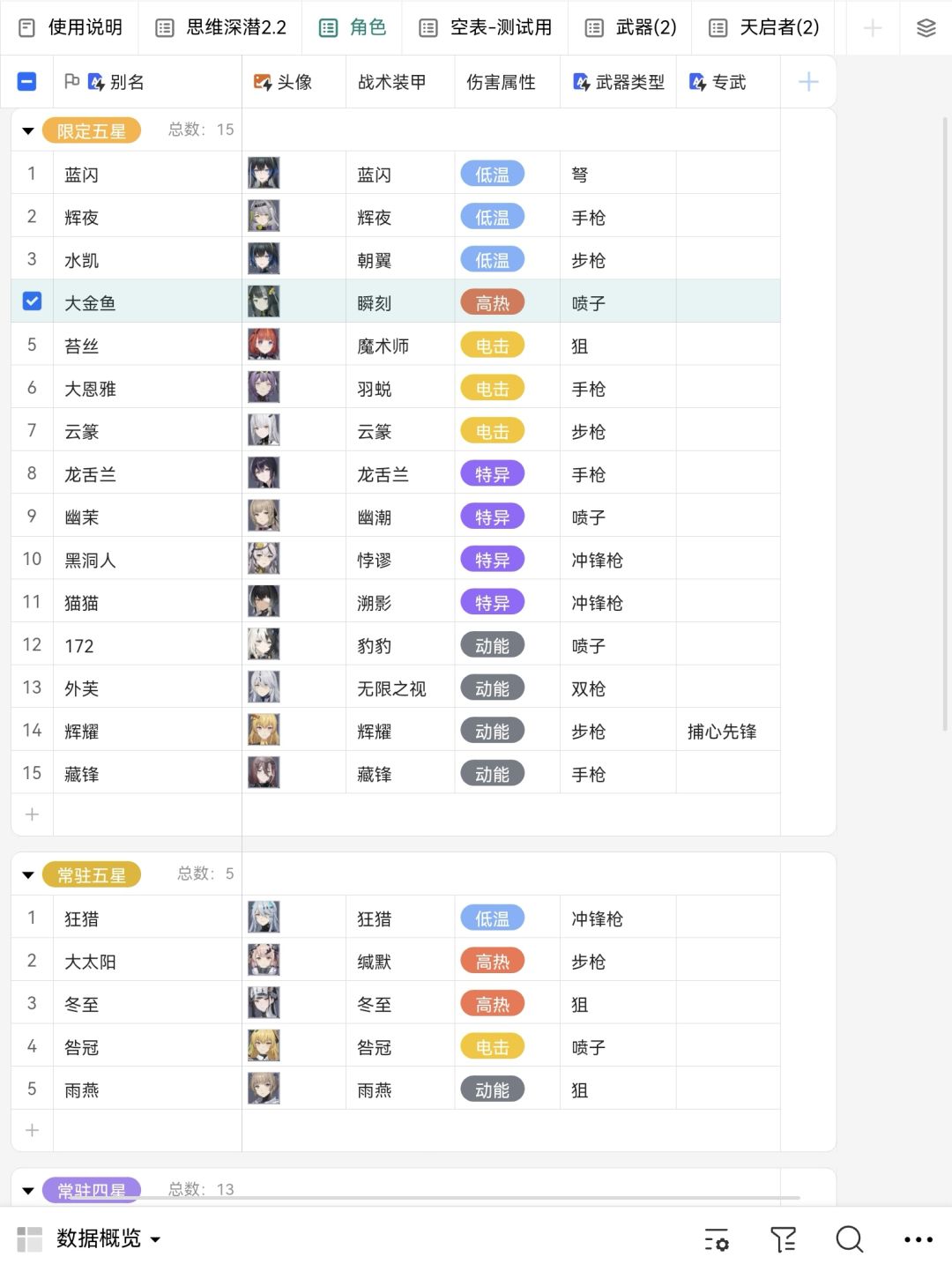Toggle the select-all header checkbox
Image resolution: width=952 pixels, height=1264 pixels.
click(26, 82)
